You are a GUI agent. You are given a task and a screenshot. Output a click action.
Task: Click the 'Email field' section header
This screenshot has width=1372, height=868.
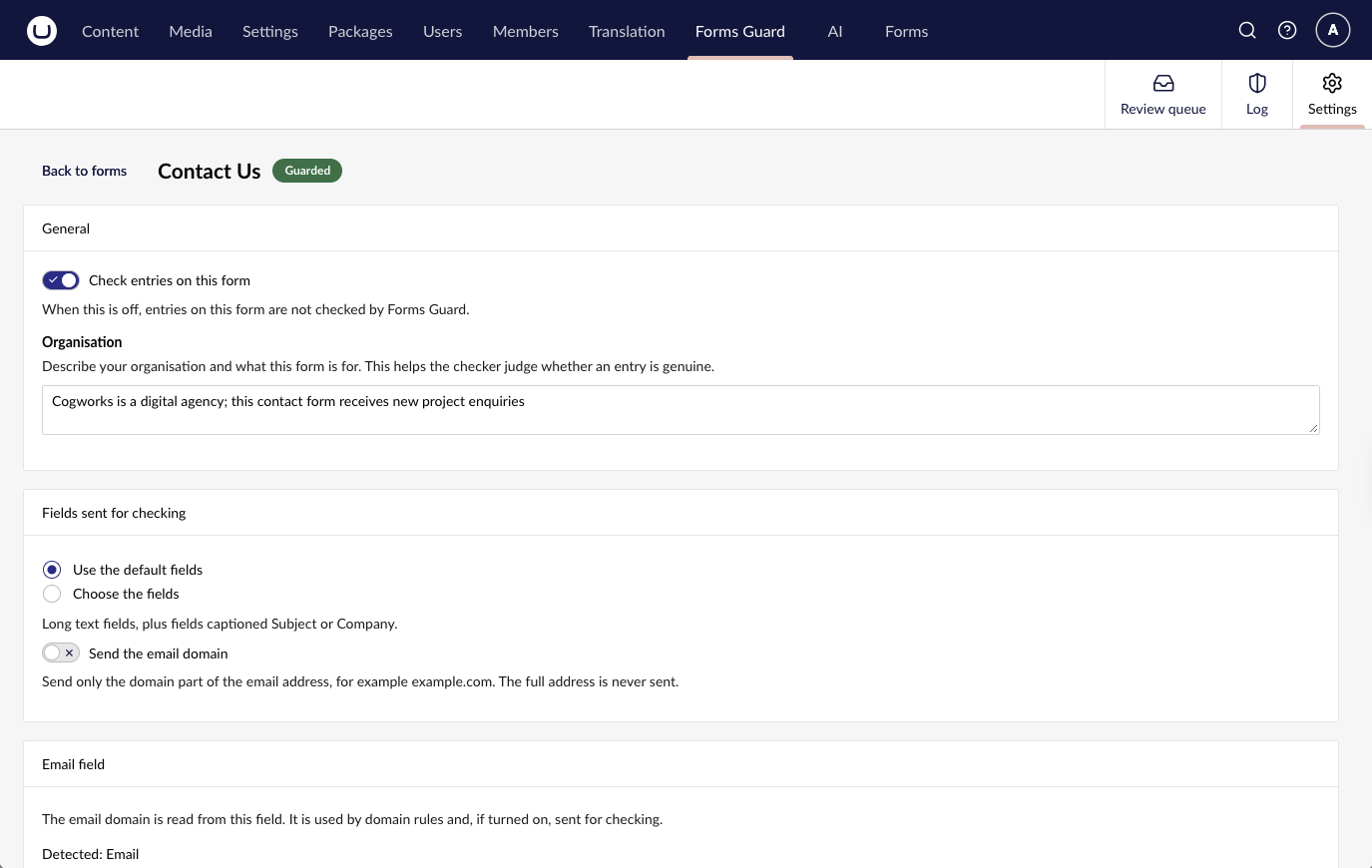(74, 764)
